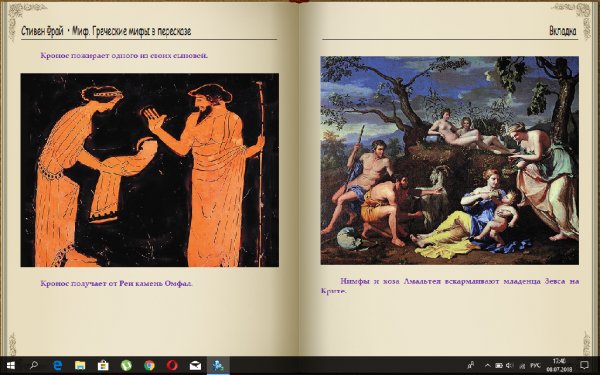Viewport: 600px width, 375px height.
Task: Open the green uTorrent taskbar icon
Action: pyautogui.click(x=126, y=365)
